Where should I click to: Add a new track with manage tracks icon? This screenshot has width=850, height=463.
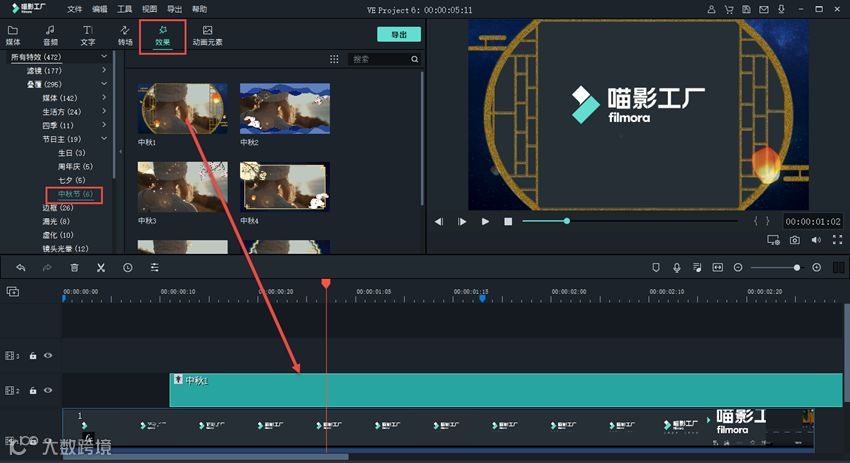point(12,292)
